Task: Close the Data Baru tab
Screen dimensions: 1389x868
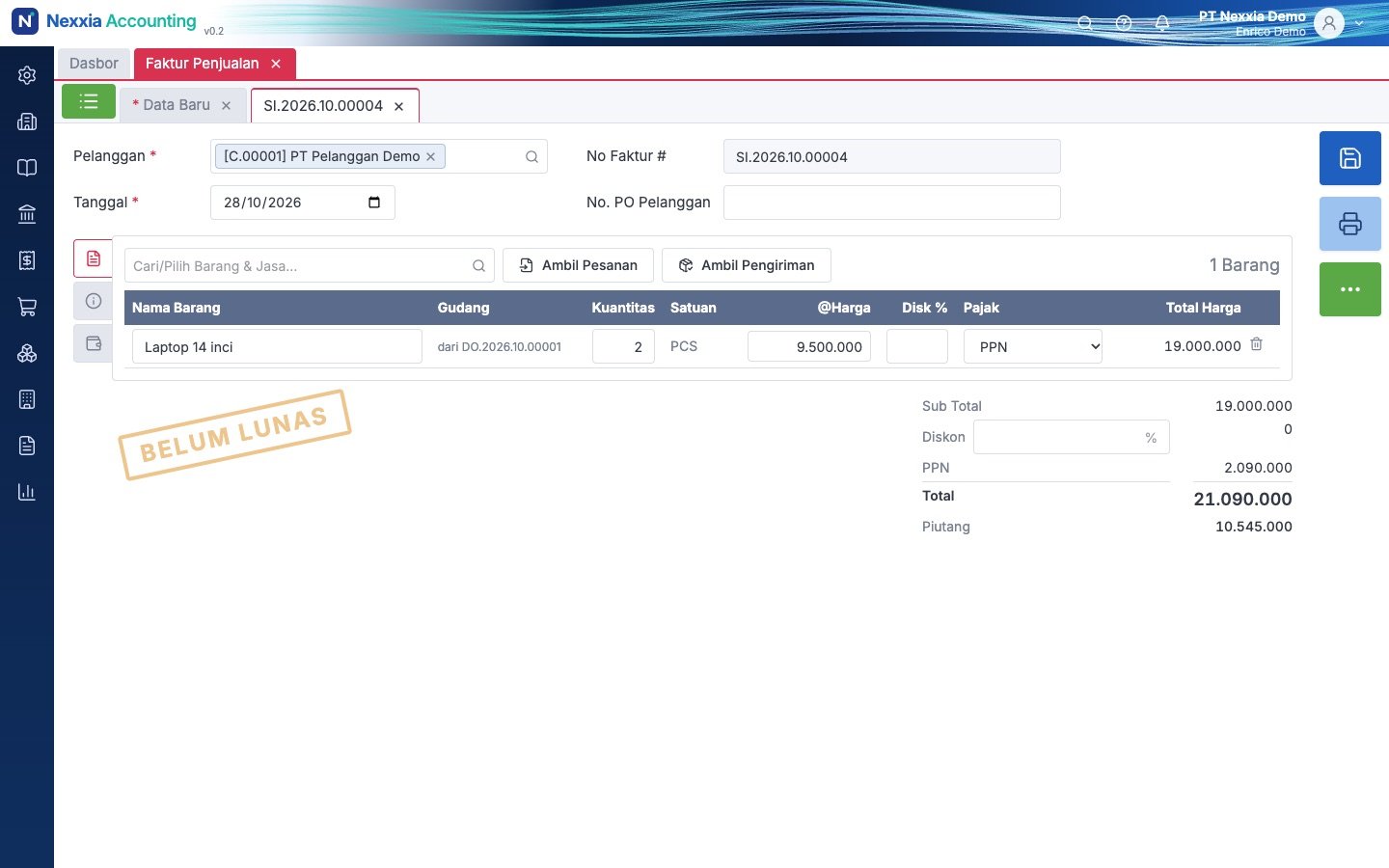Action: (227, 106)
